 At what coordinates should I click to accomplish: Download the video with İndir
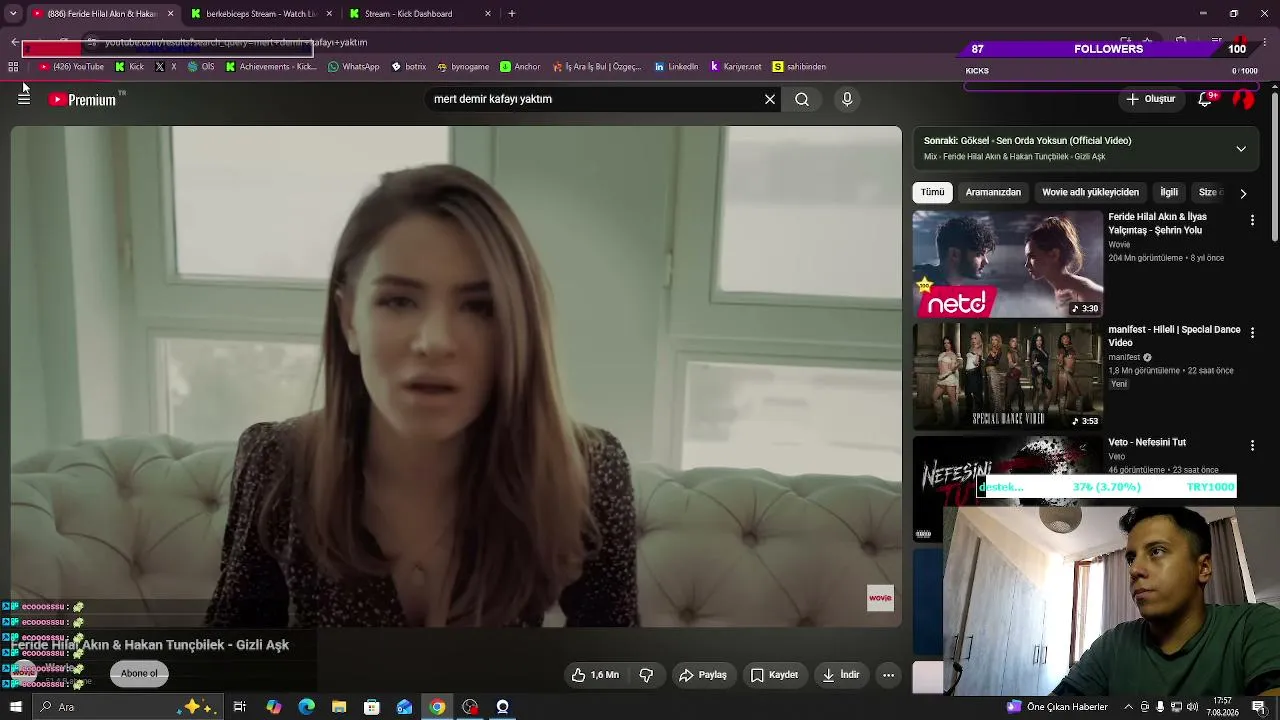[841, 675]
